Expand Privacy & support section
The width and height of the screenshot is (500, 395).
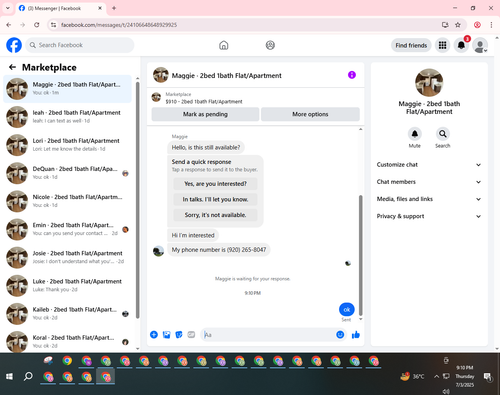coord(429,216)
